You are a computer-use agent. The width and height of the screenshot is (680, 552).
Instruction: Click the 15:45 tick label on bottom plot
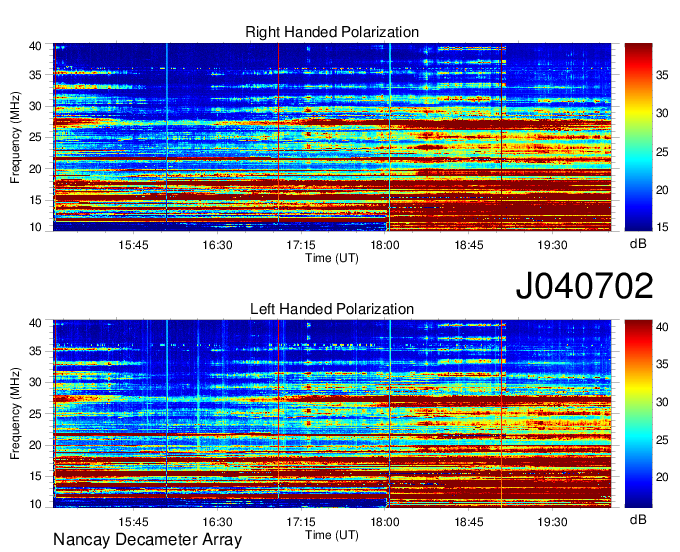tap(133, 522)
